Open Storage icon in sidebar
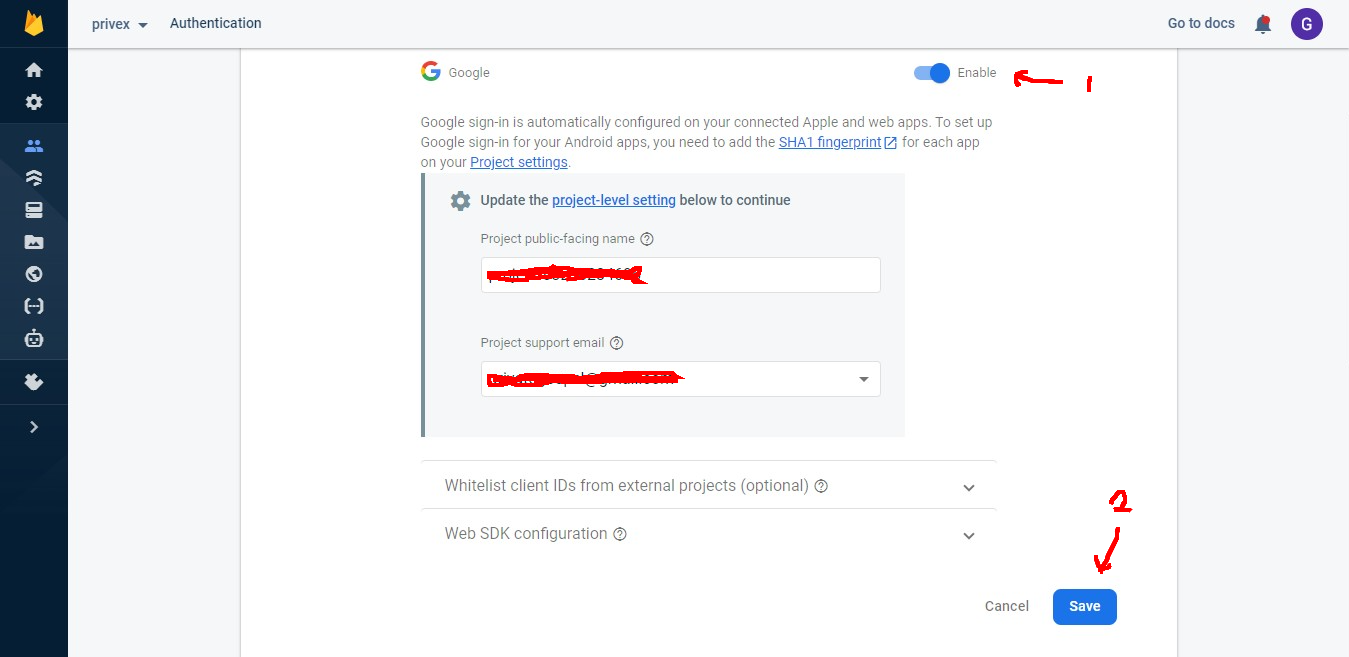Screen dimensions: 1349x657 (x=34, y=242)
